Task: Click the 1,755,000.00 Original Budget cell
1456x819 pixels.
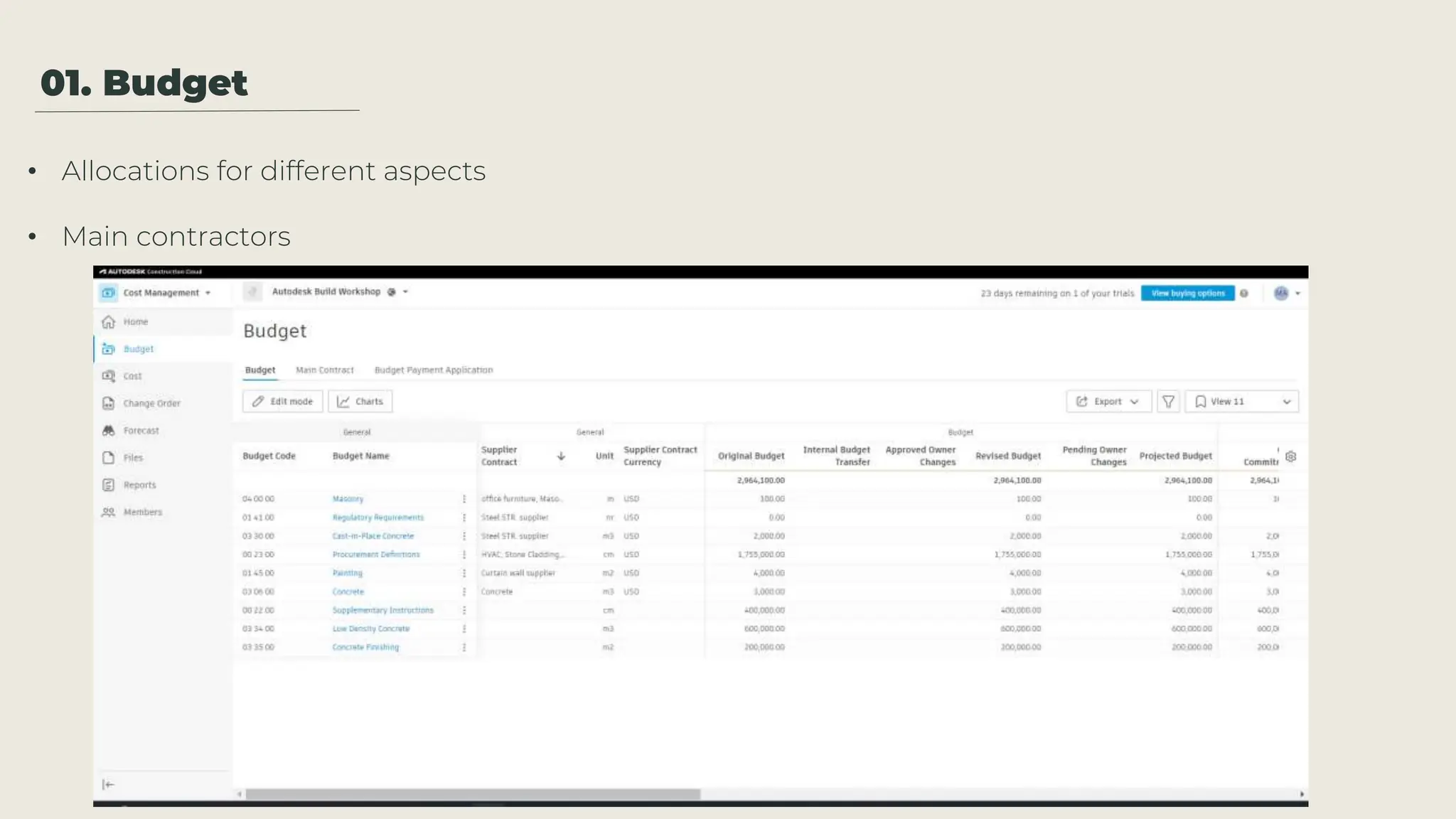Action: 761,555
